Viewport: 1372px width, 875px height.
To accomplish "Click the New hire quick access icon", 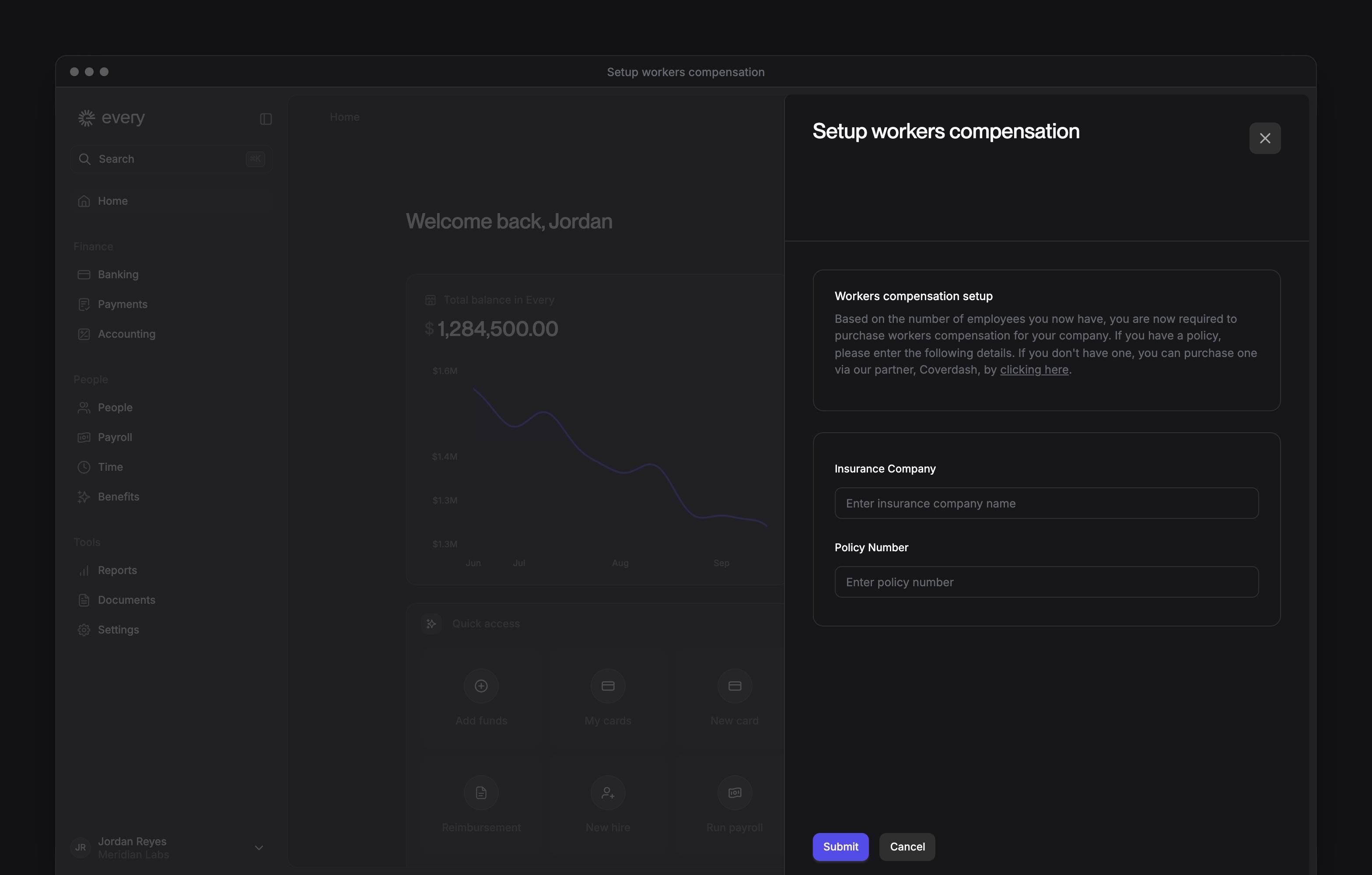I will coord(608,792).
